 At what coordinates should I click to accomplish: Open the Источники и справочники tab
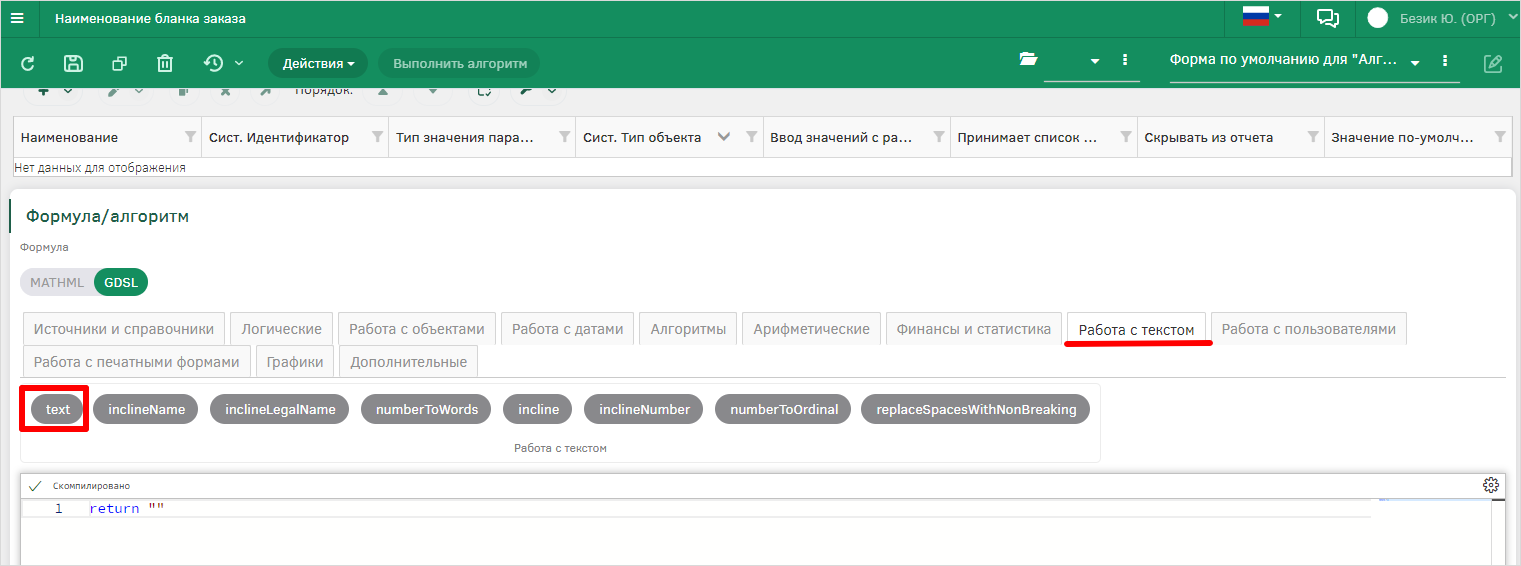124,329
